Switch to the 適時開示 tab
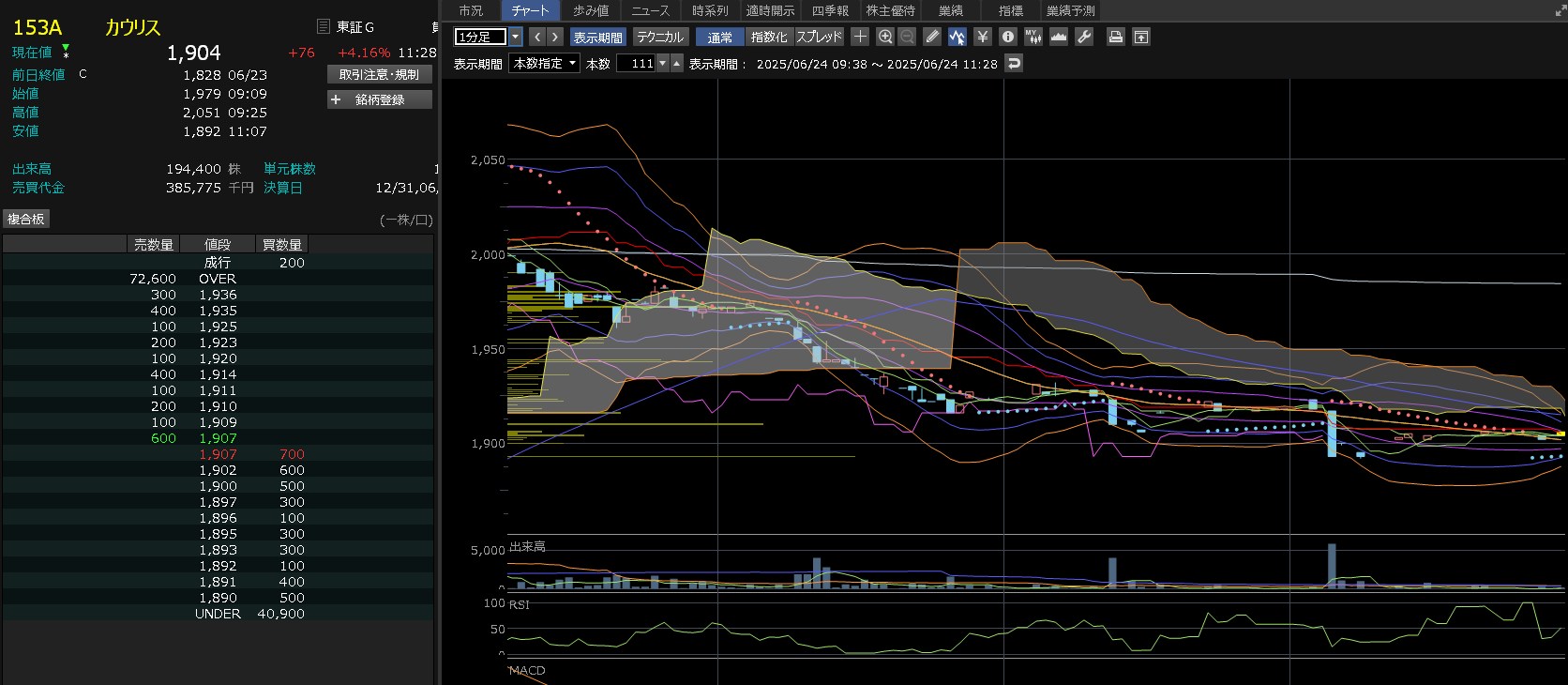Viewport: 1568px width, 685px height. click(770, 10)
